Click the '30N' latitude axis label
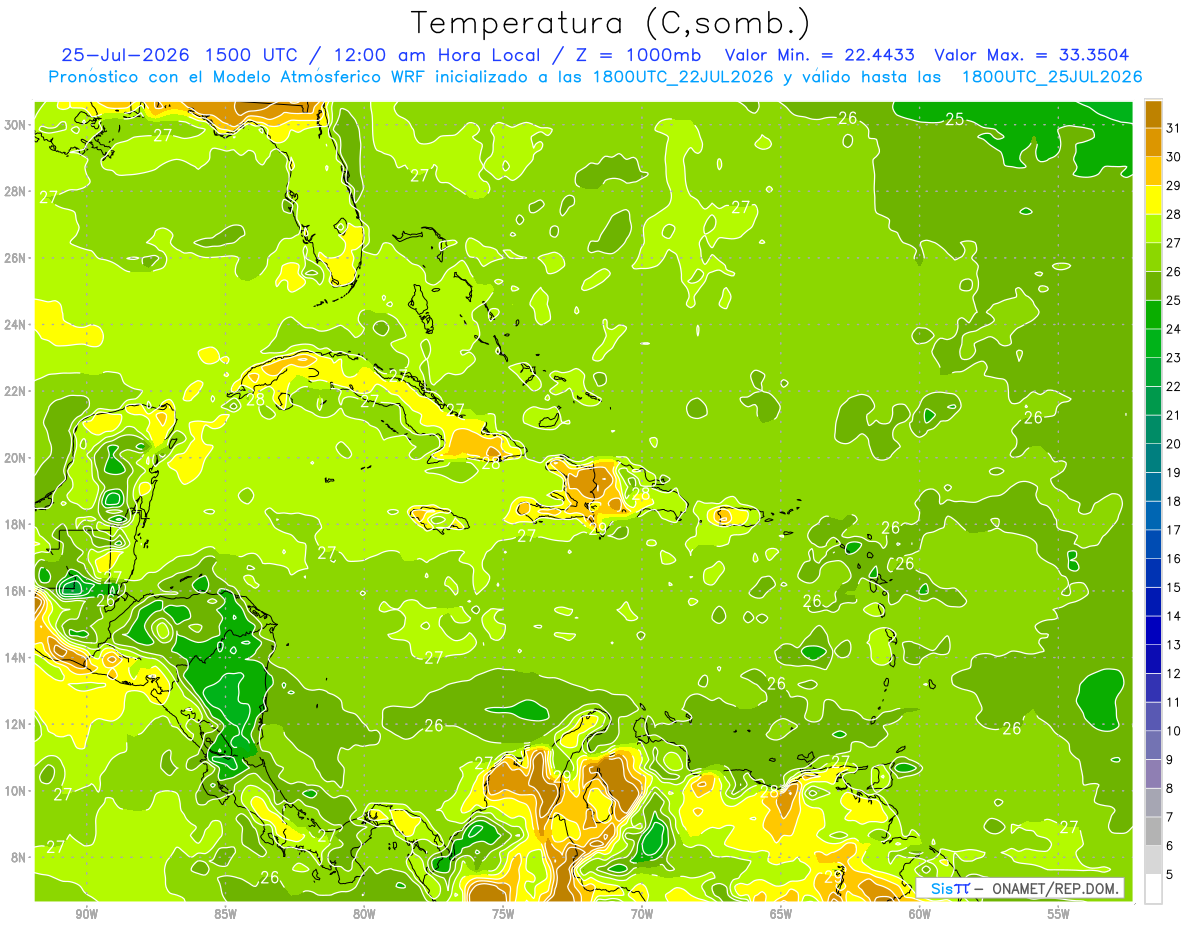Image resolution: width=1200 pixels, height=927 pixels. pos(14,125)
